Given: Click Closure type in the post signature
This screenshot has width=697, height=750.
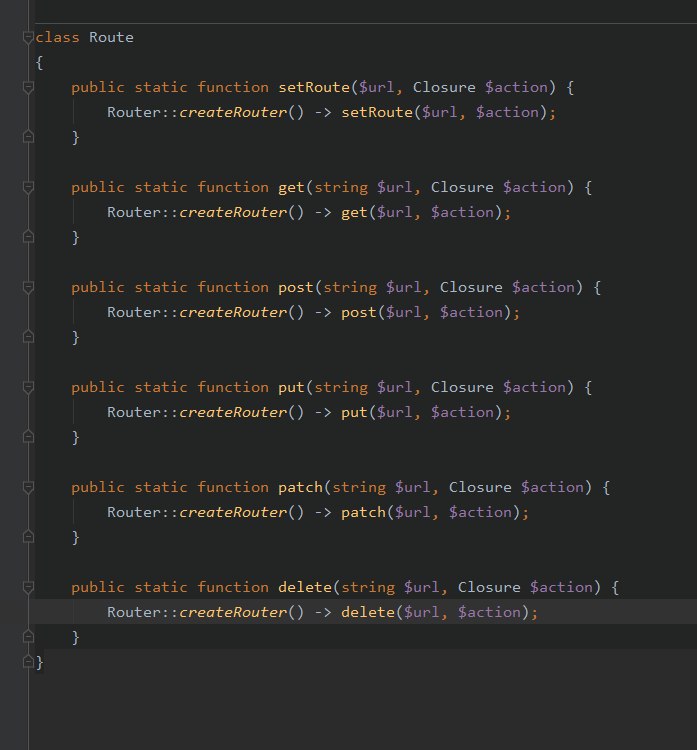Looking at the screenshot, I should coord(471,287).
